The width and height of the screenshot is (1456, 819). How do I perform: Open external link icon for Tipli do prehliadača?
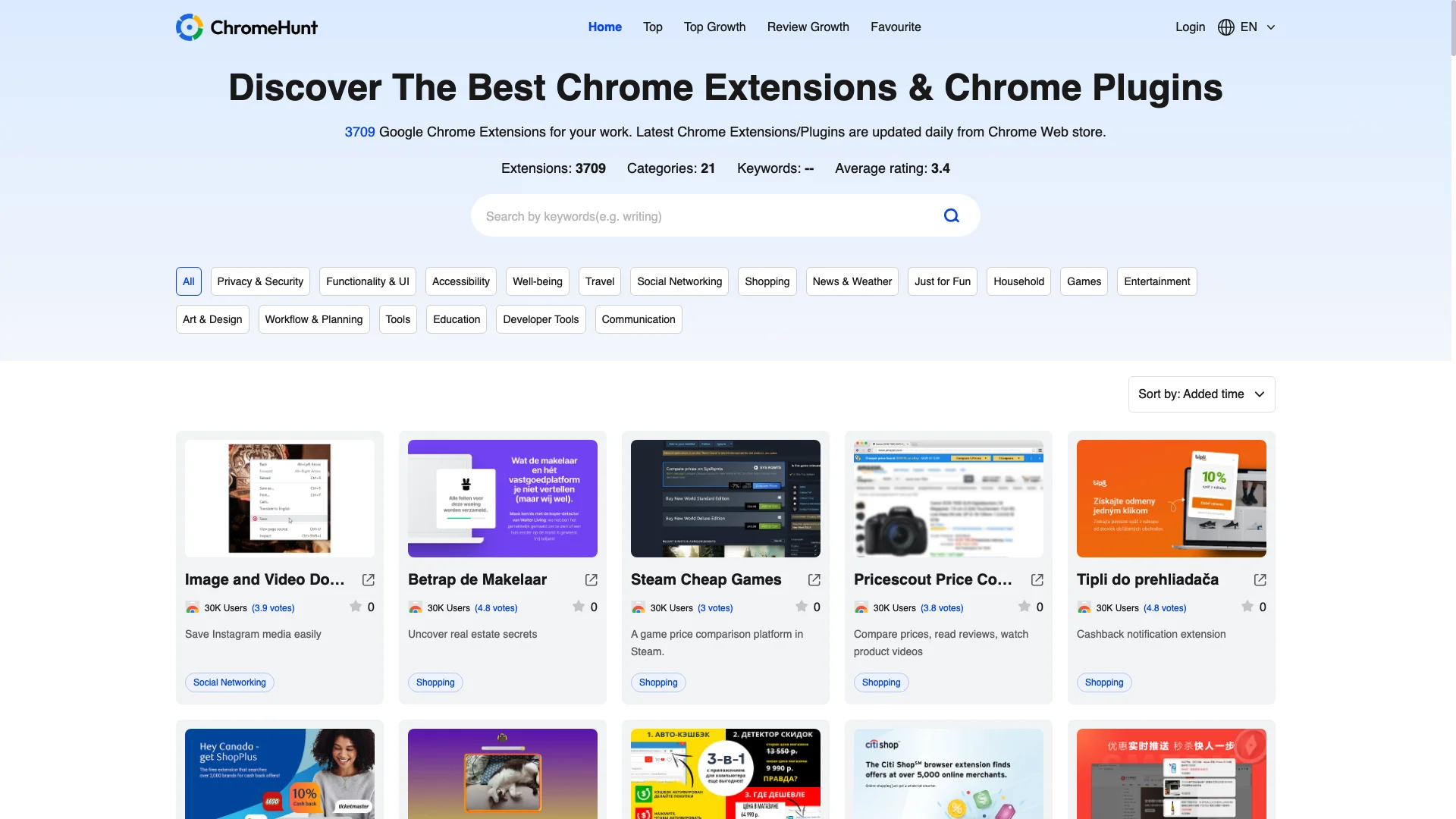pos(1260,580)
